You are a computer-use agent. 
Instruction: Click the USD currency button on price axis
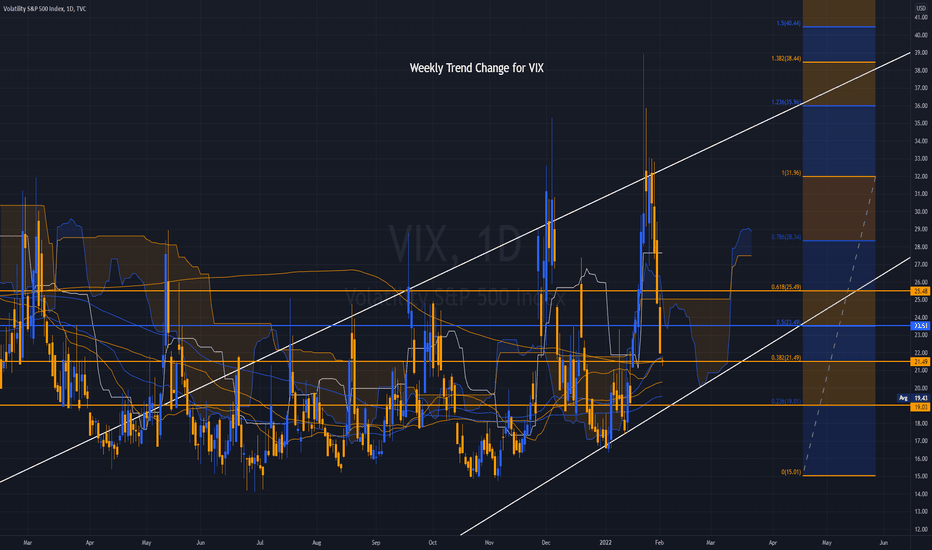921,9
